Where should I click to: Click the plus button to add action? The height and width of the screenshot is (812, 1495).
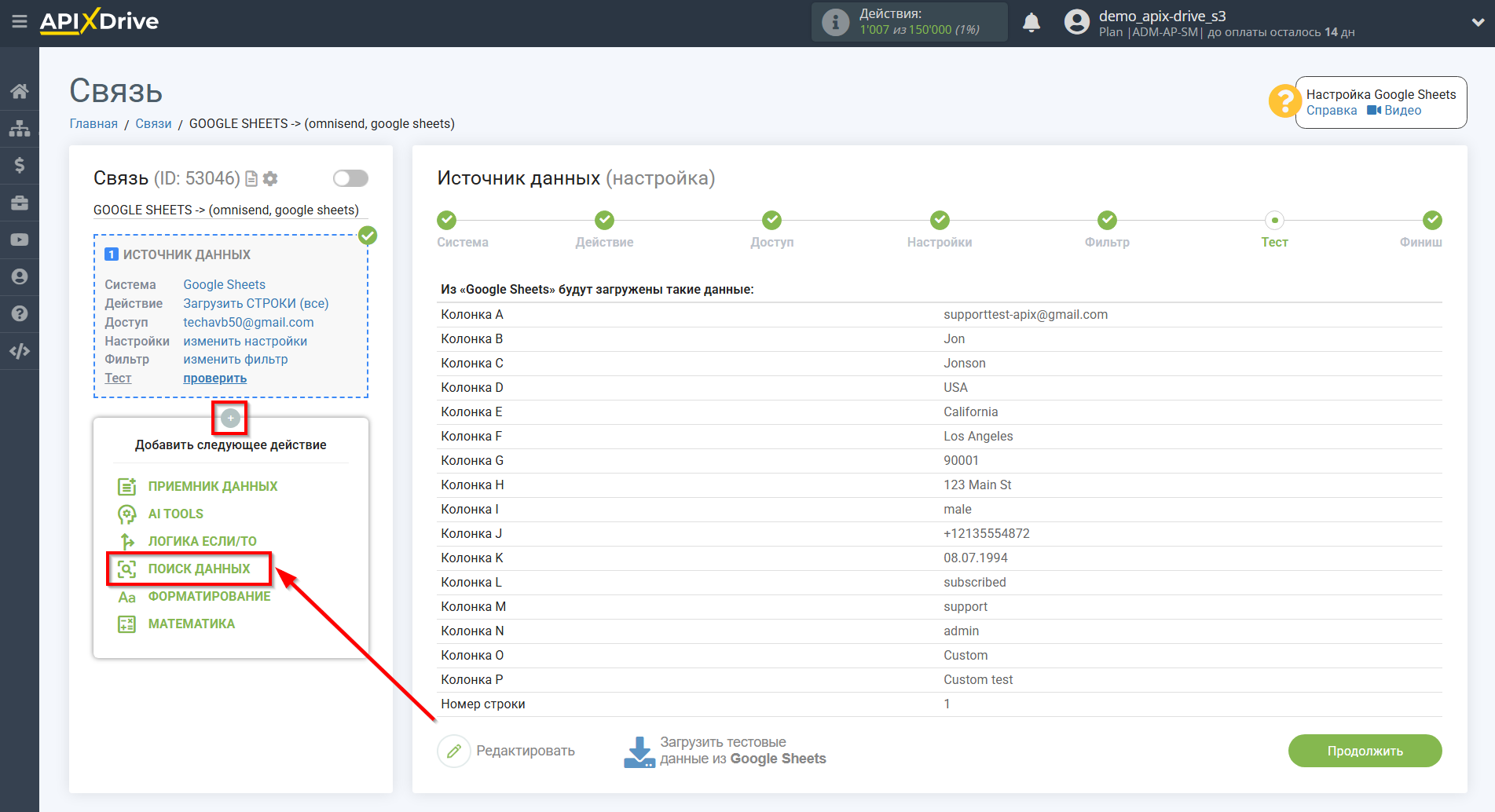coord(230,419)
